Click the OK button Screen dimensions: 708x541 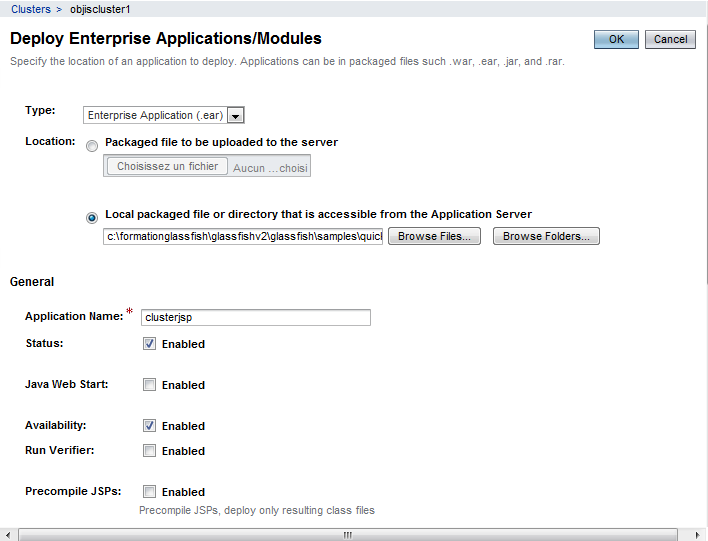[x=616, y=39]
